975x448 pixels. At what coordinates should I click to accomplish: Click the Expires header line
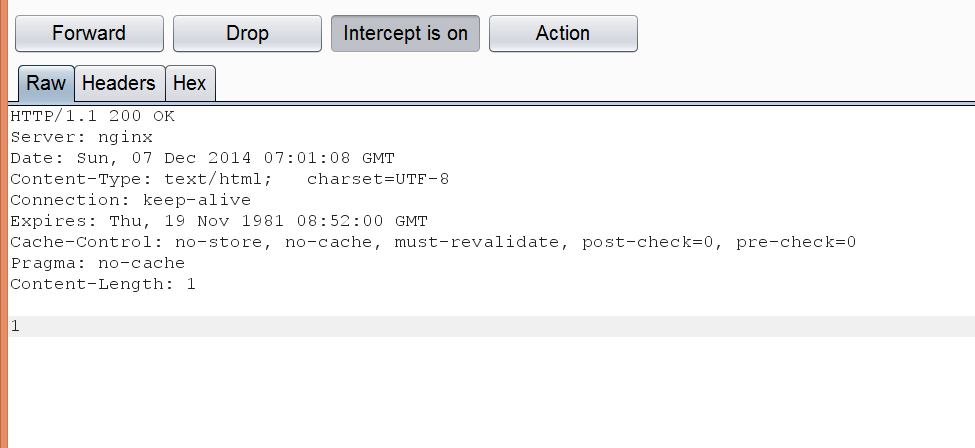point(219,221)
